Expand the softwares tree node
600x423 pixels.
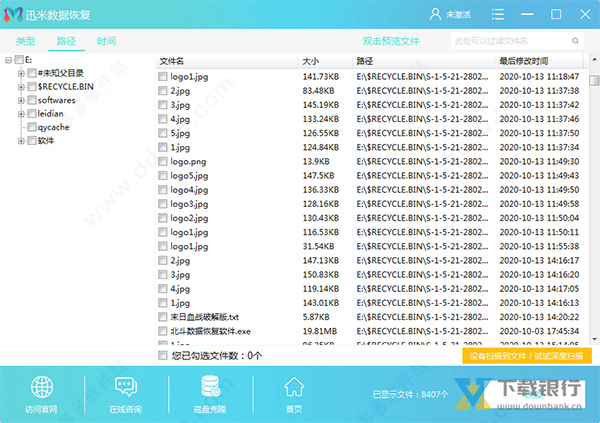click(20, 100)
